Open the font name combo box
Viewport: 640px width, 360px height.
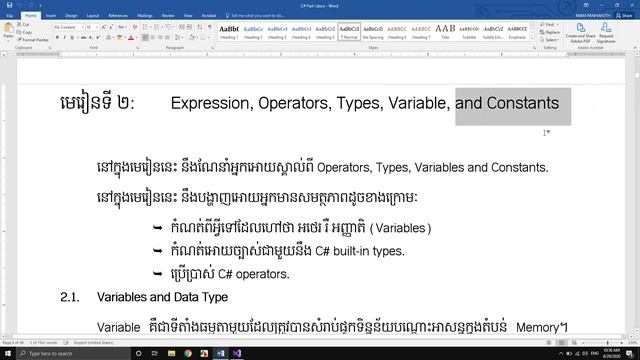pos(69,27)
